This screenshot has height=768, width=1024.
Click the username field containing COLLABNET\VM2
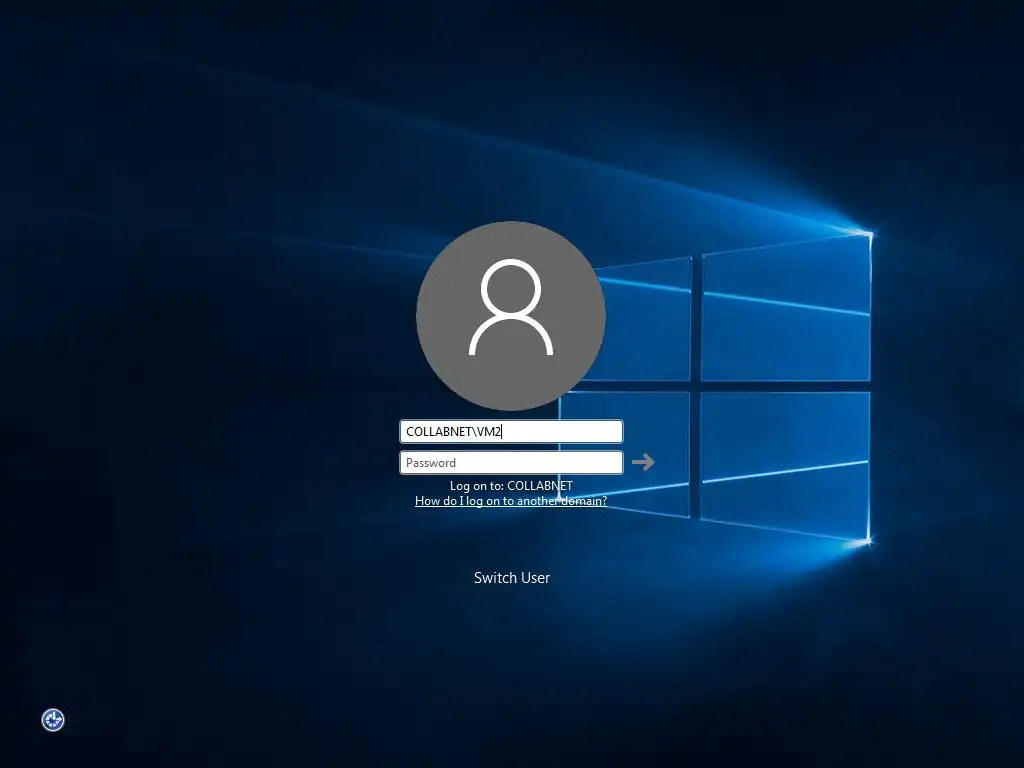511,432
